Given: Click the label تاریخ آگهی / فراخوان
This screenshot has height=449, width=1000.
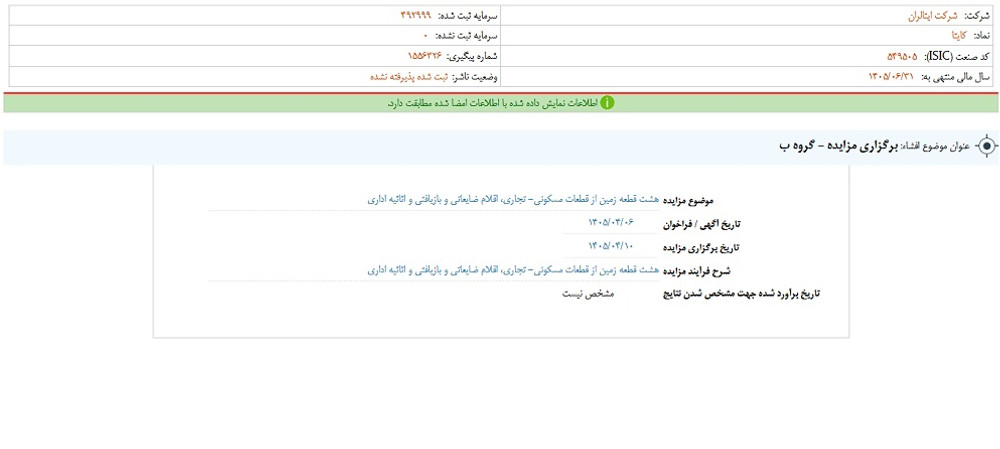Looking at the screenshot, I should pos(703,224).
